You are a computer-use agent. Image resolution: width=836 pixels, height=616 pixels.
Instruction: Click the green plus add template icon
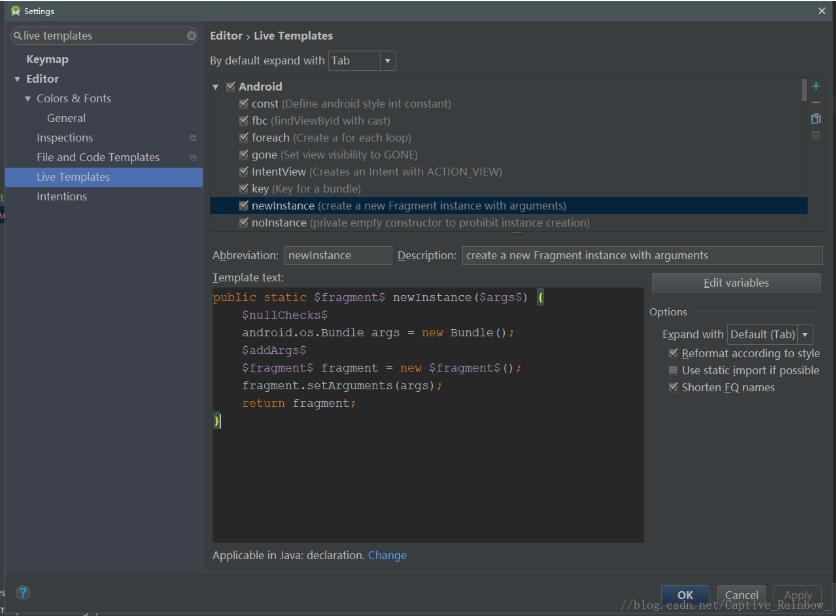[816, 87]
